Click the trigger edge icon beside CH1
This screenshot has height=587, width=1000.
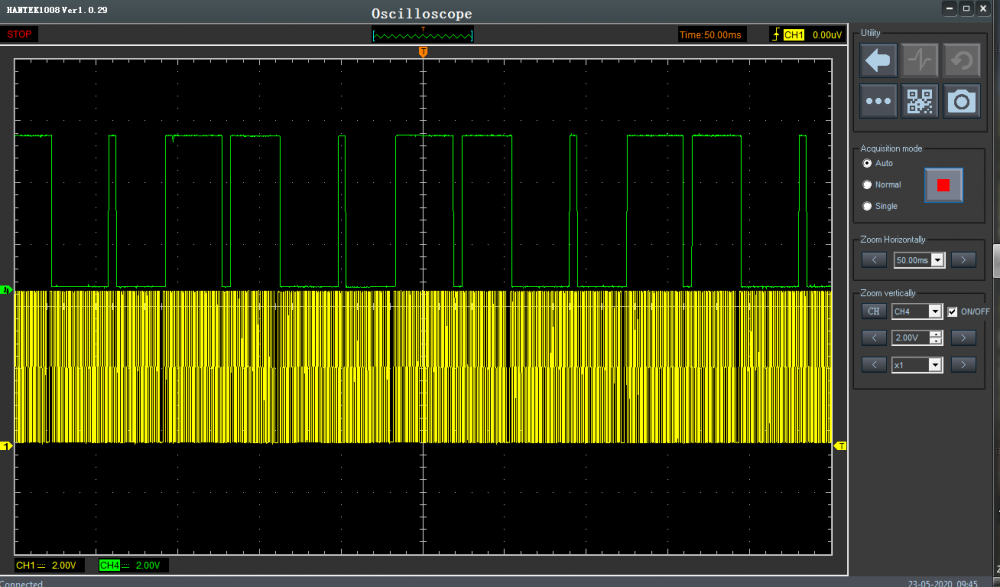click(775, 35)
